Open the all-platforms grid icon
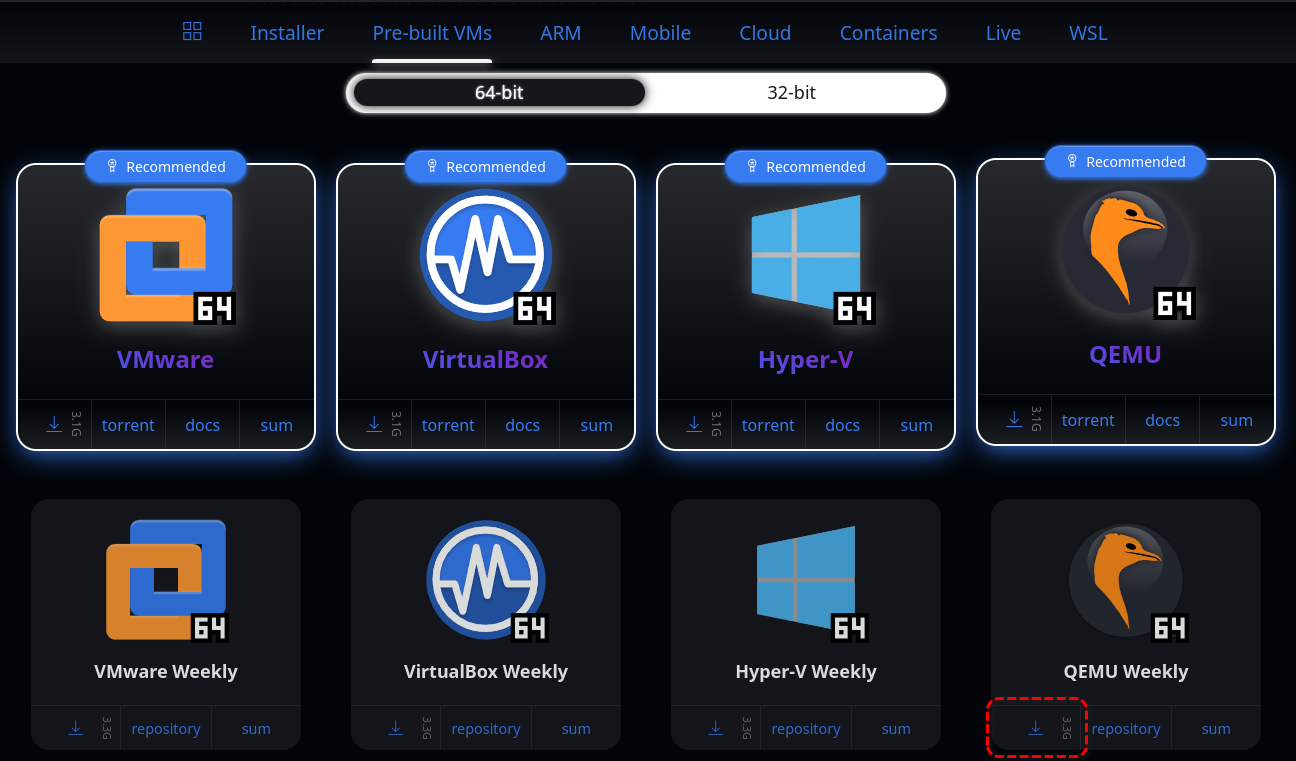1296x761 pixels. [x=193, y=31]
